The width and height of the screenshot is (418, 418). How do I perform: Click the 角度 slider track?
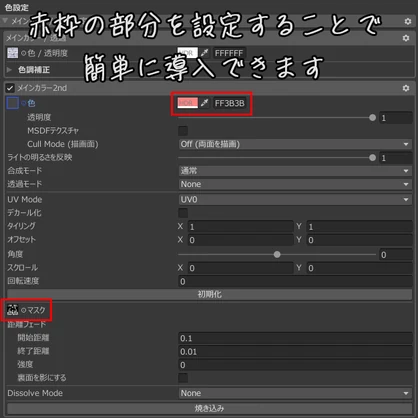277,255
